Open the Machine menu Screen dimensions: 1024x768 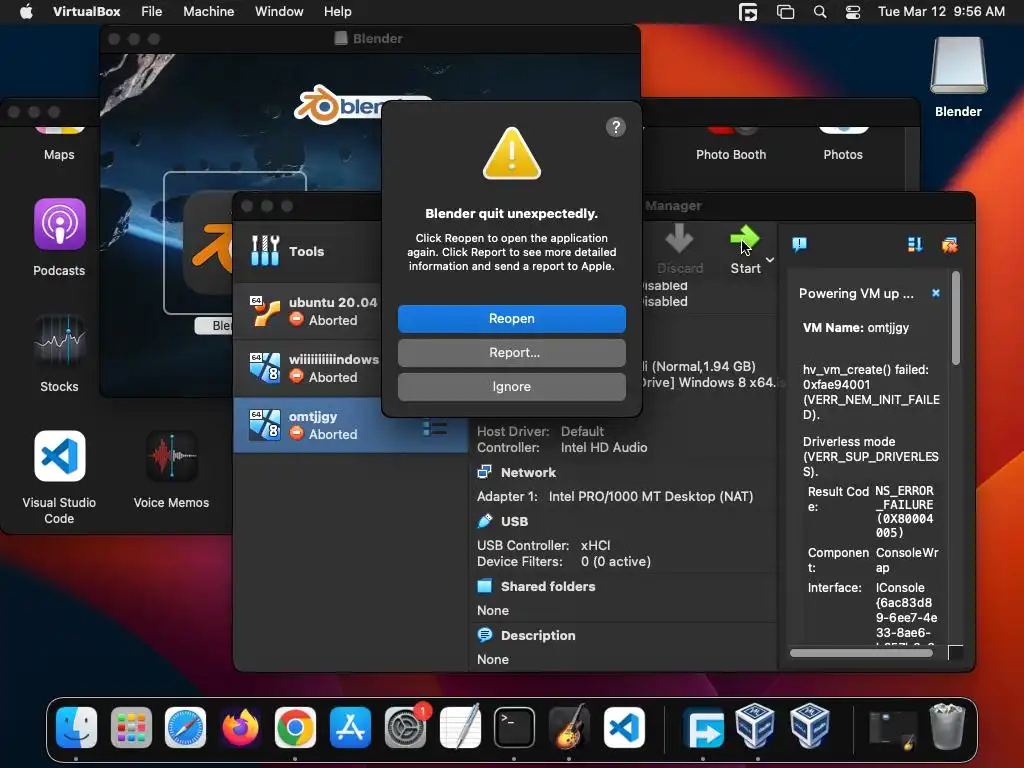pyautogui.click(x=208, y=11)
